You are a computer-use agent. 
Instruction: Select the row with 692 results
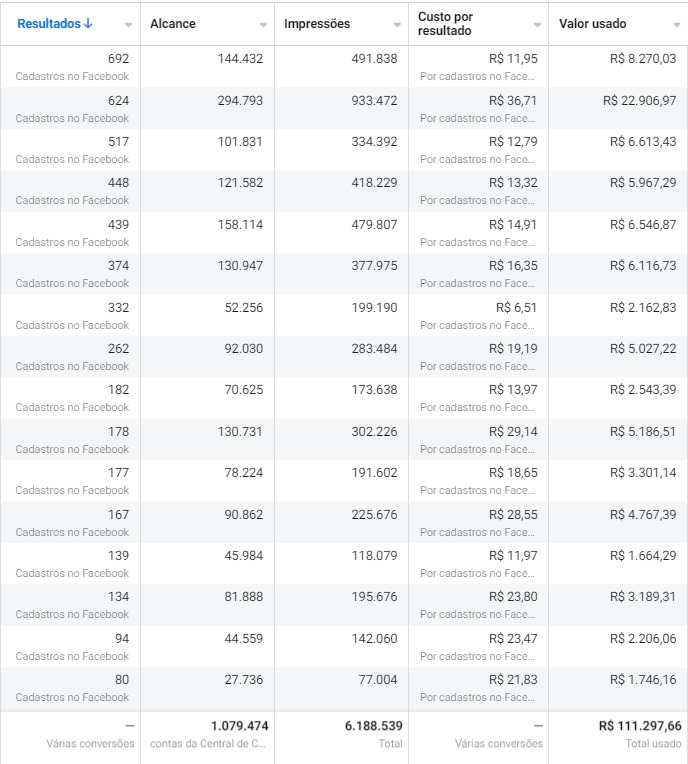pyautogui.click(x=344, y=67)
